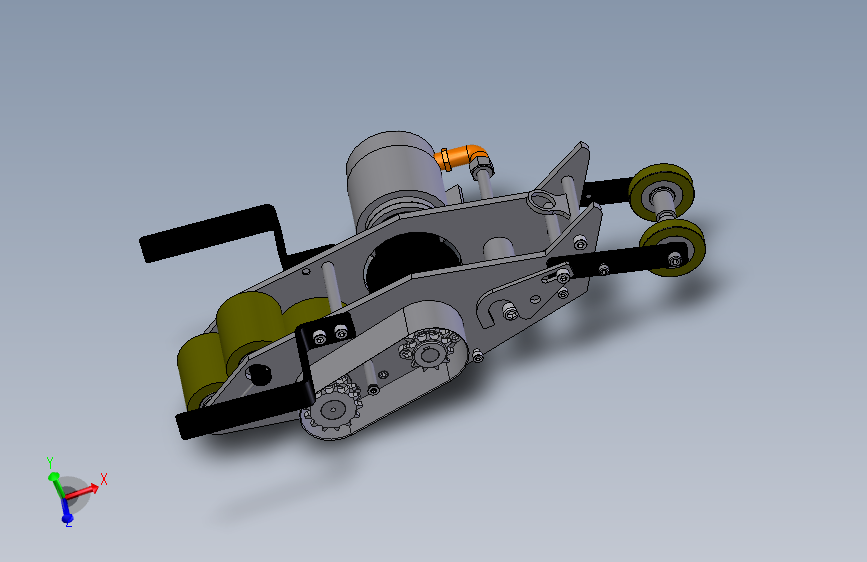Click the green Y axis on orientation triad
This screenshot has width=867, height=562.
coord(56,482)
